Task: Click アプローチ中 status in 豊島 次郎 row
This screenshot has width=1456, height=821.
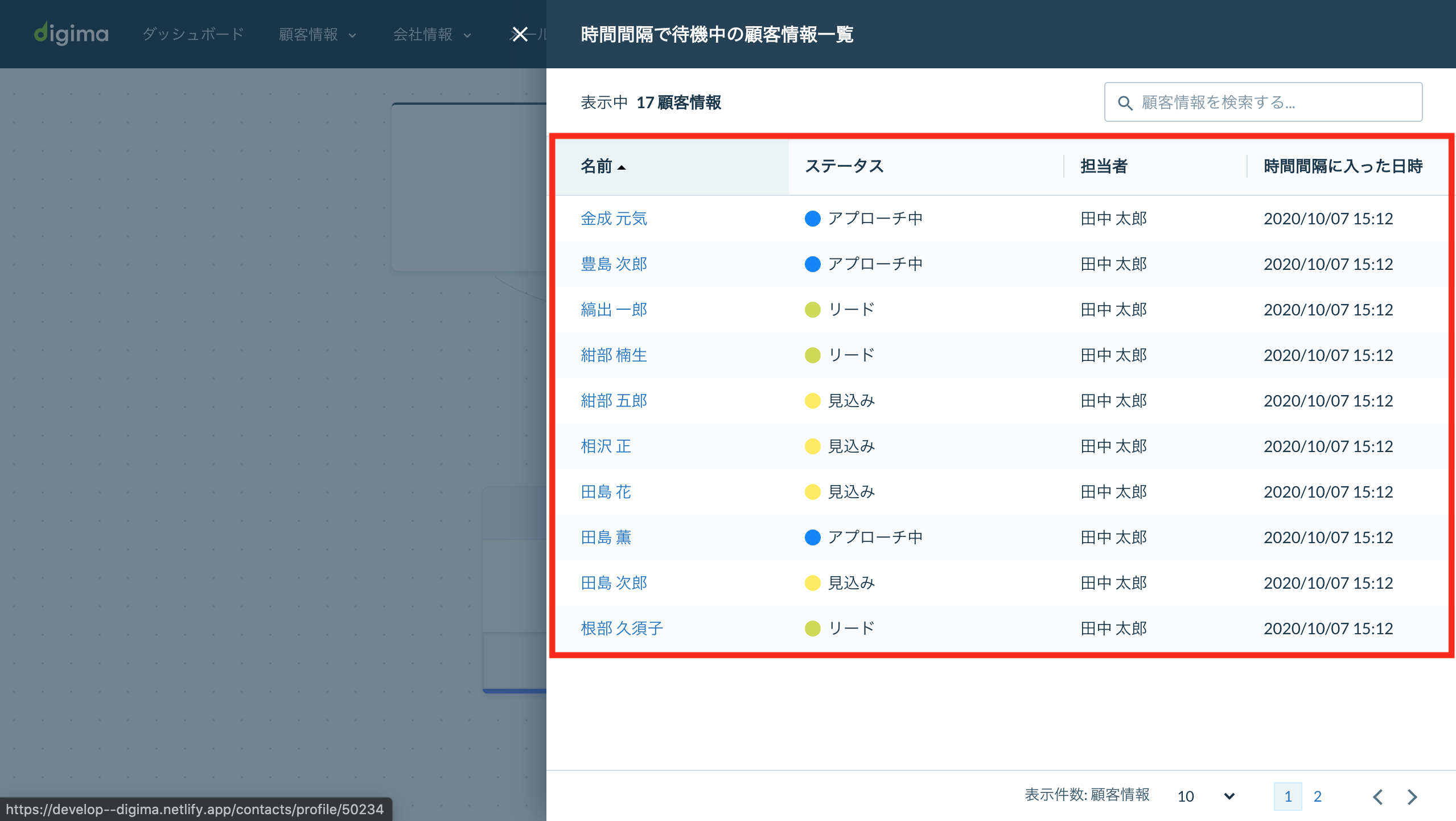Action: coord(875,264)
